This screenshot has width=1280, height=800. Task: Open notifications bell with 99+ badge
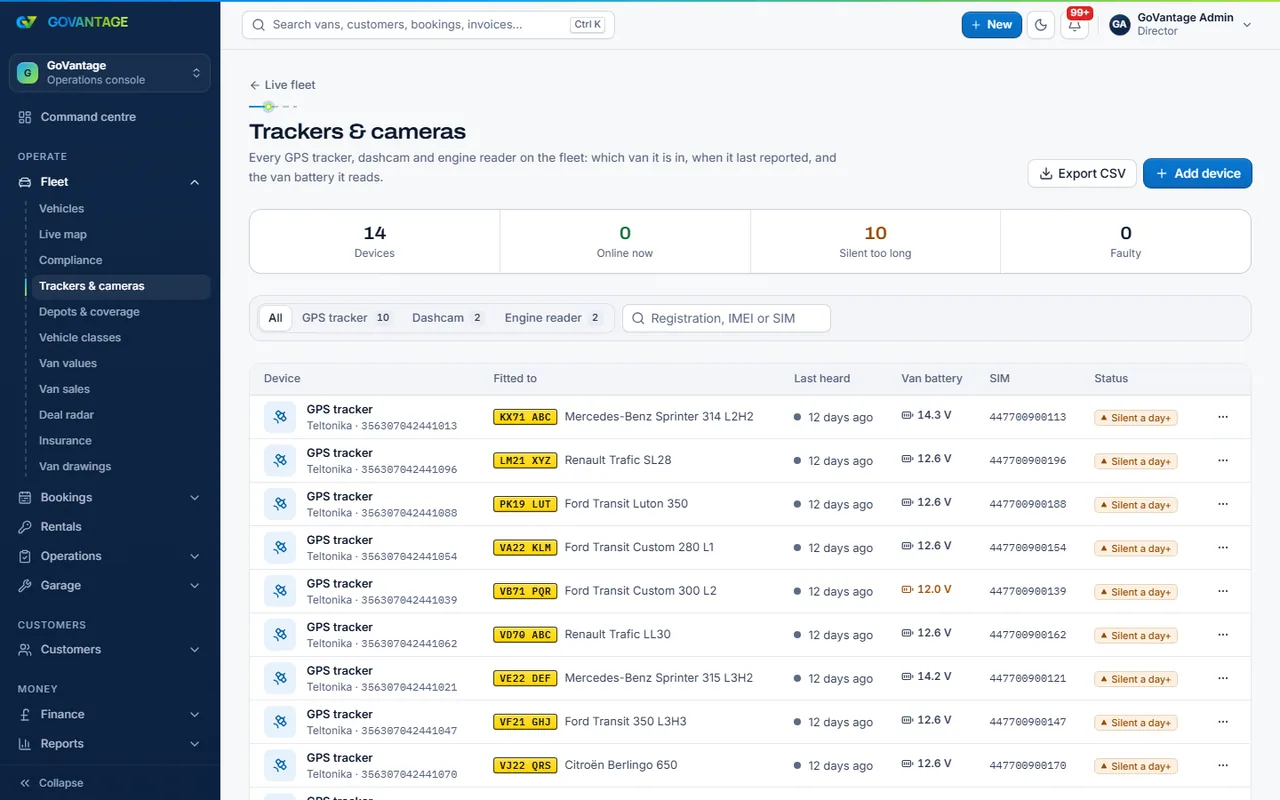[1075, 25]
